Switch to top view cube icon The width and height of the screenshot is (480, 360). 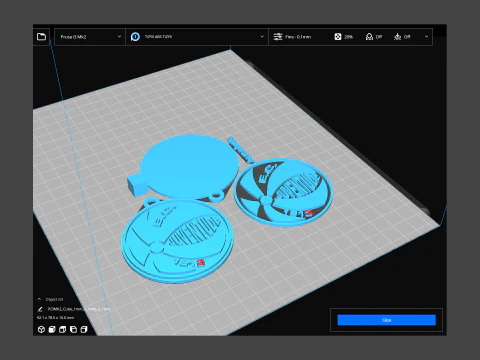(x=63, y=330)
